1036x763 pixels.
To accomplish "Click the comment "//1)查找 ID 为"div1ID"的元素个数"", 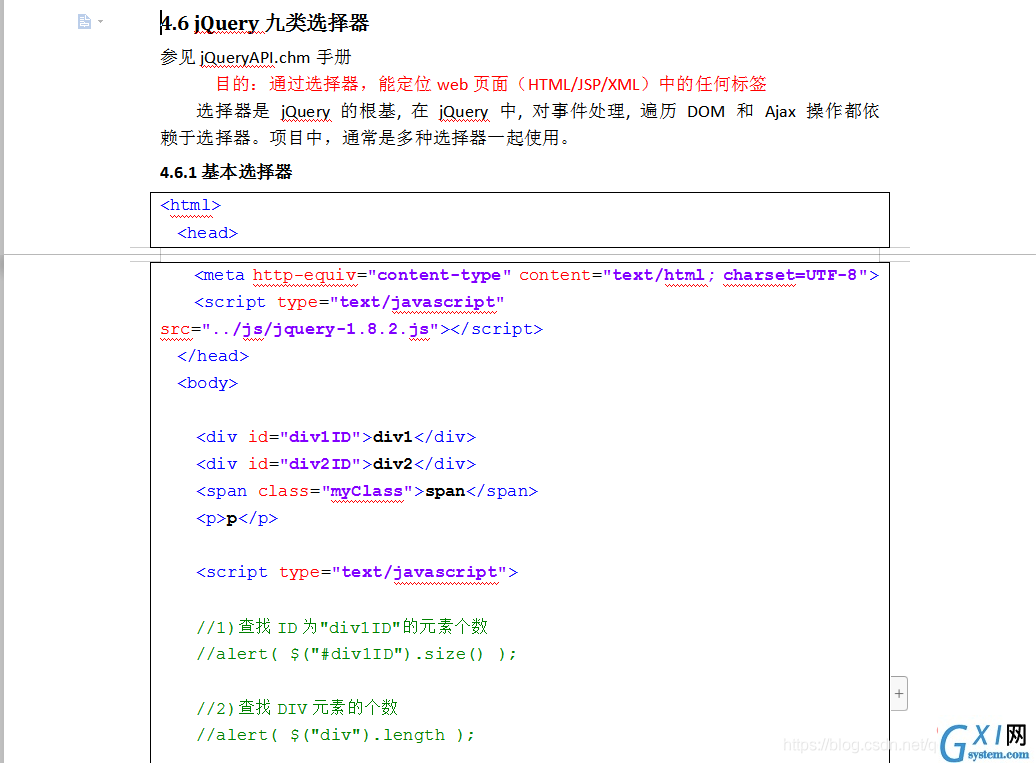I will pos(342,626).
